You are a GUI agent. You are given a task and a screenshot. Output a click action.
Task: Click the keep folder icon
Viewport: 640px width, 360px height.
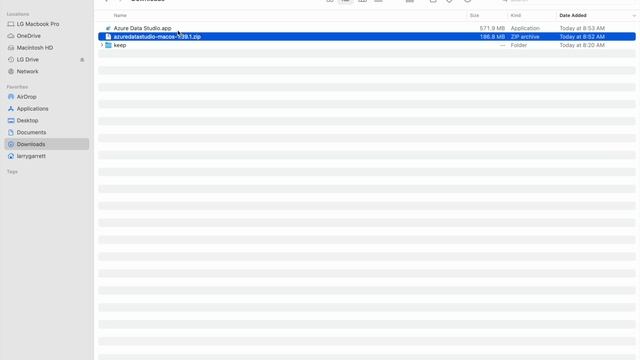coord(108,45)
